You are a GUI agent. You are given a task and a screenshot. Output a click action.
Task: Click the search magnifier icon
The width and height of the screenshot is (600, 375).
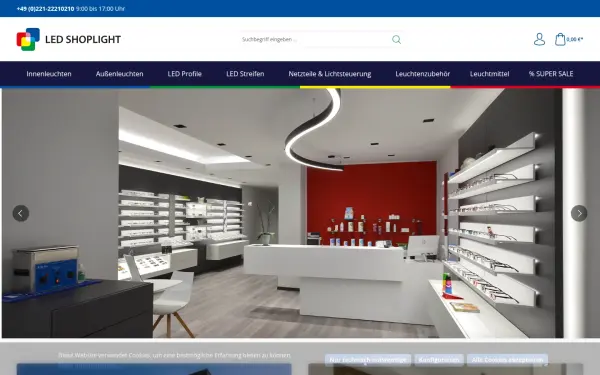[x=396, y=39]
